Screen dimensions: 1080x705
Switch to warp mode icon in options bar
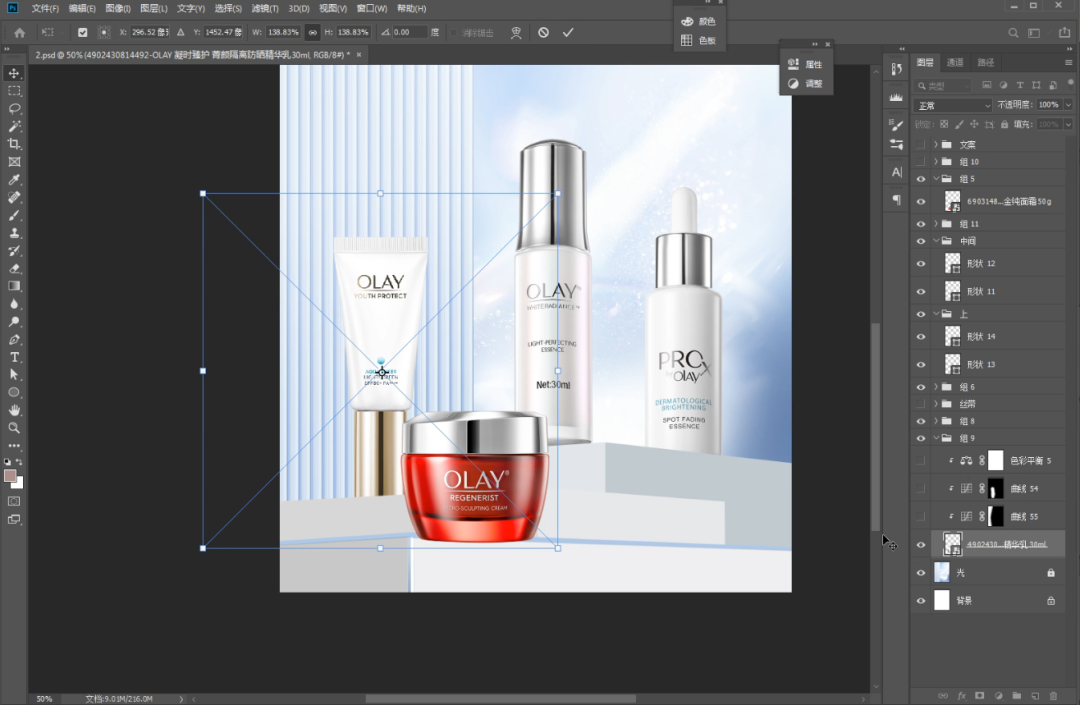[516, 32]
